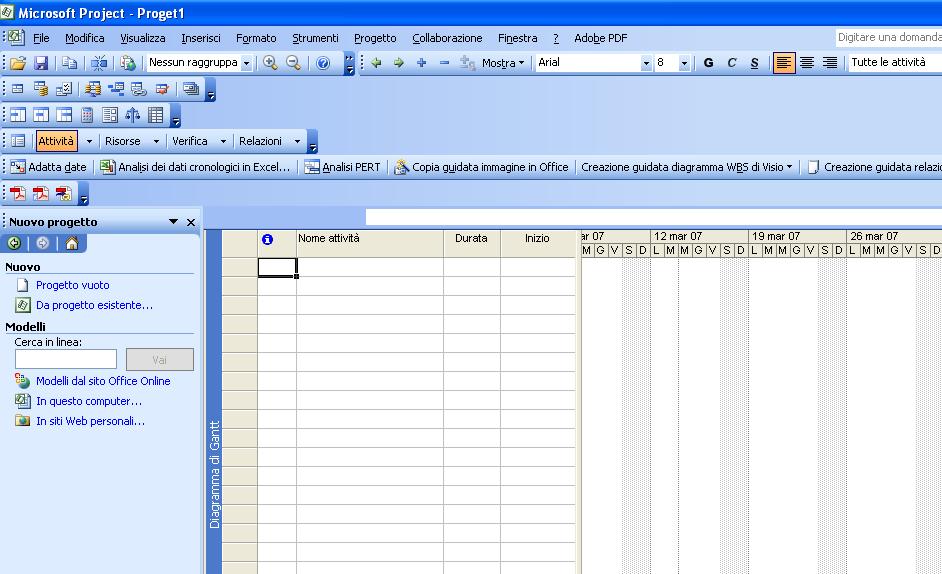
Task: Click the balance scale icon in the PERT toolbar
Action: click(x=133, y=115)
